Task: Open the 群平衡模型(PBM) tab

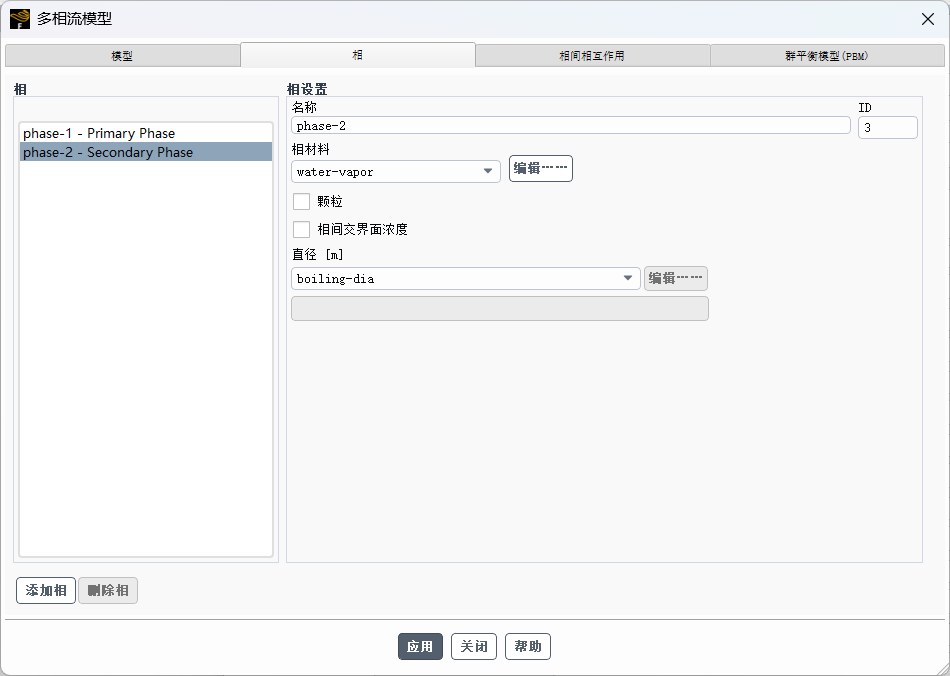Action: coord(827,56)
